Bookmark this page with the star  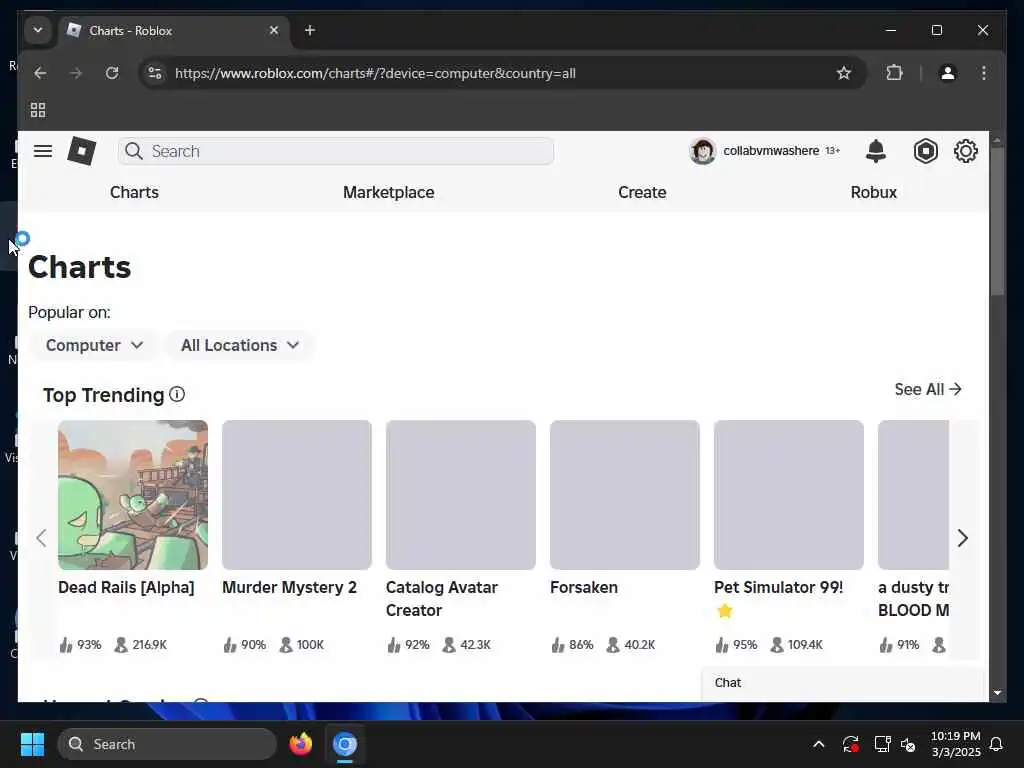click(844, 73)
